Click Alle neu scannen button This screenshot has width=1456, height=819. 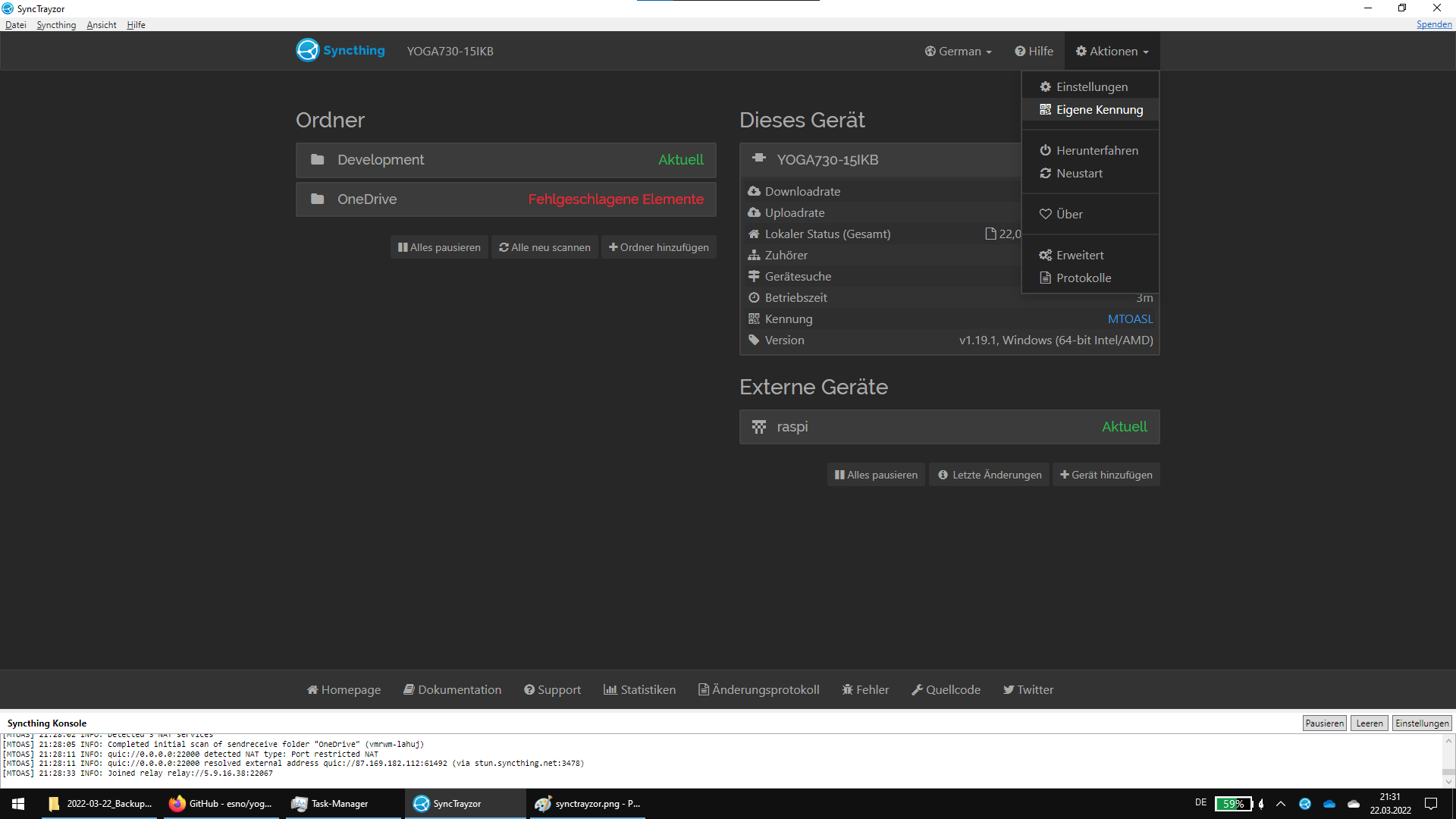coord(544,247)
